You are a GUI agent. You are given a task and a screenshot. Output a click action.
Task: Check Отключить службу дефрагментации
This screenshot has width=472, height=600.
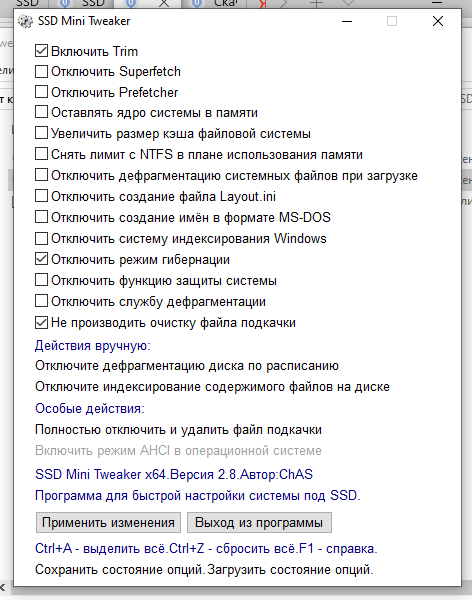(x=41, y=302)
